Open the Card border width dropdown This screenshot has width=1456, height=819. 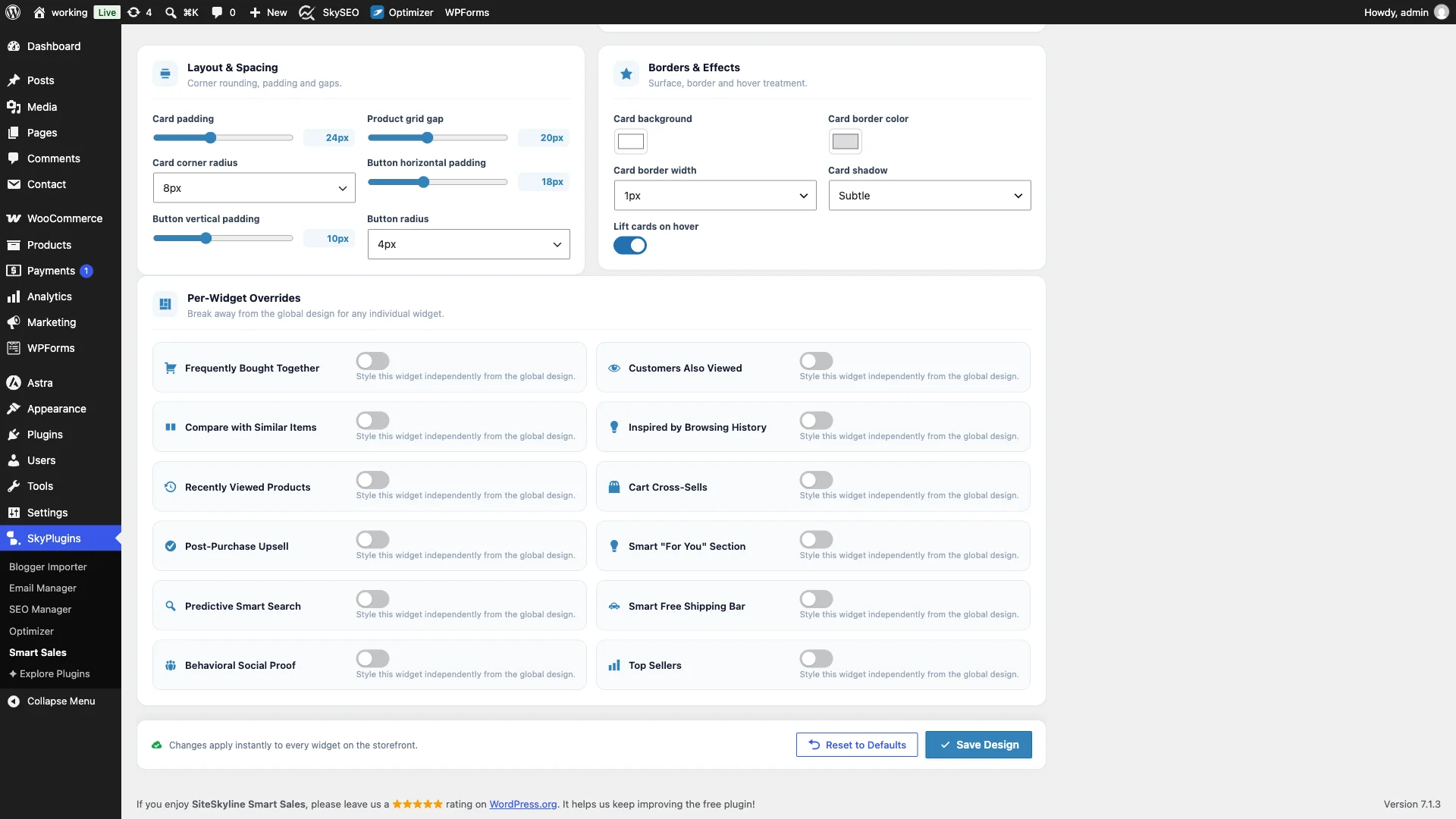[715, 196]
